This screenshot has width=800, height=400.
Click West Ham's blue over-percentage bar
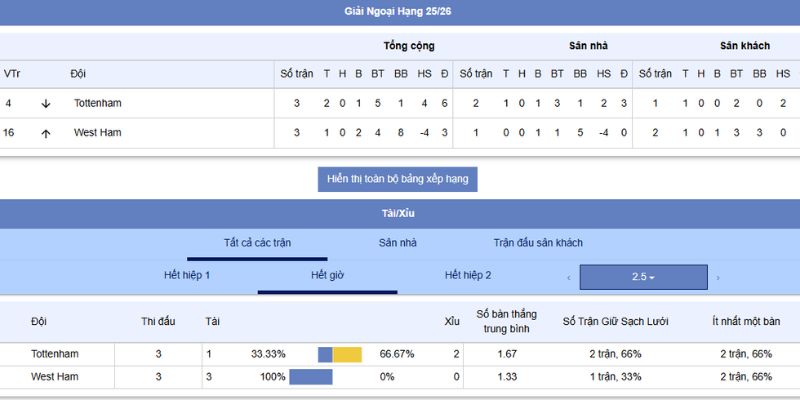(310, 377)
